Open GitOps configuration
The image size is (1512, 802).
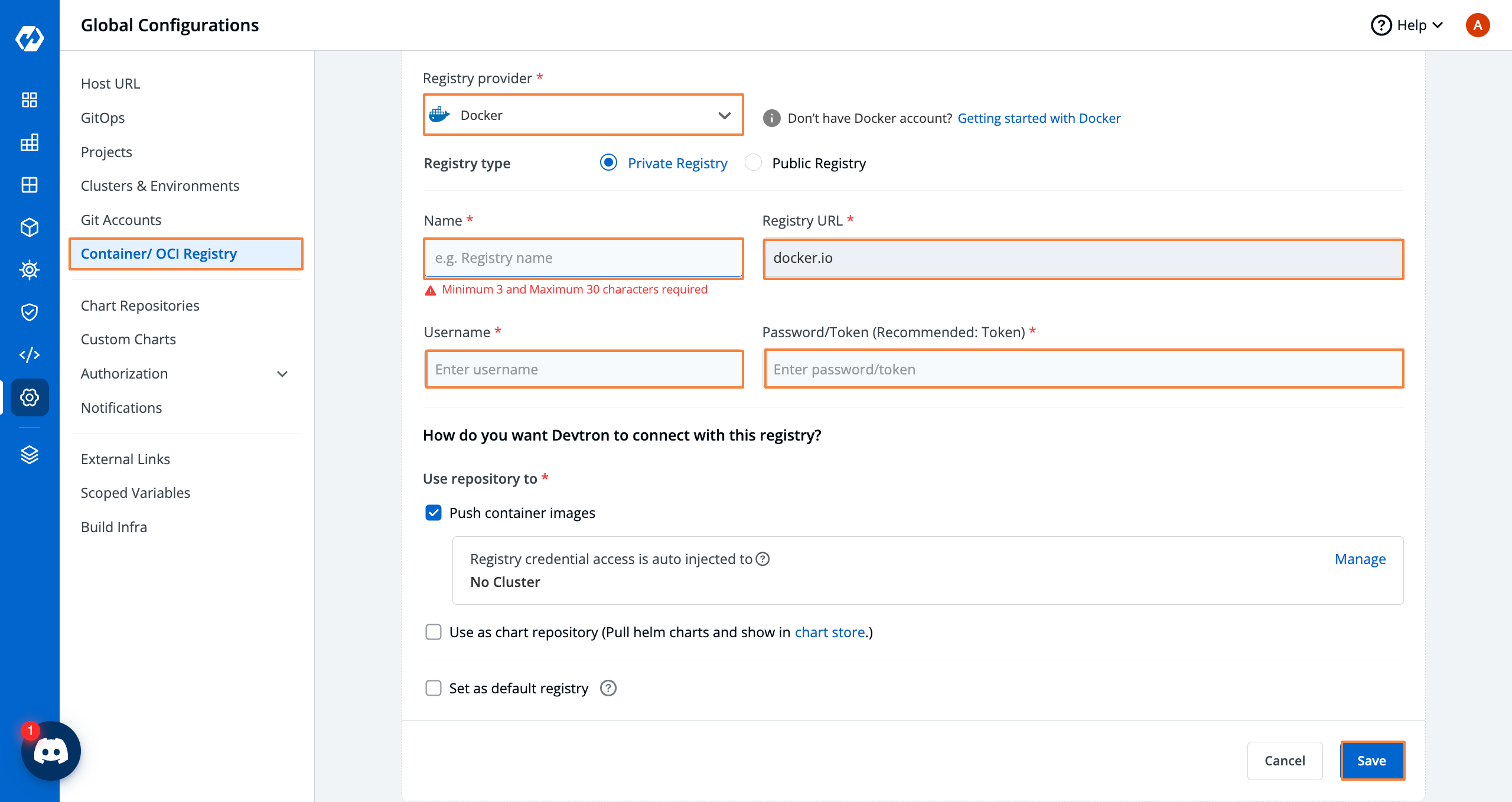103,118
